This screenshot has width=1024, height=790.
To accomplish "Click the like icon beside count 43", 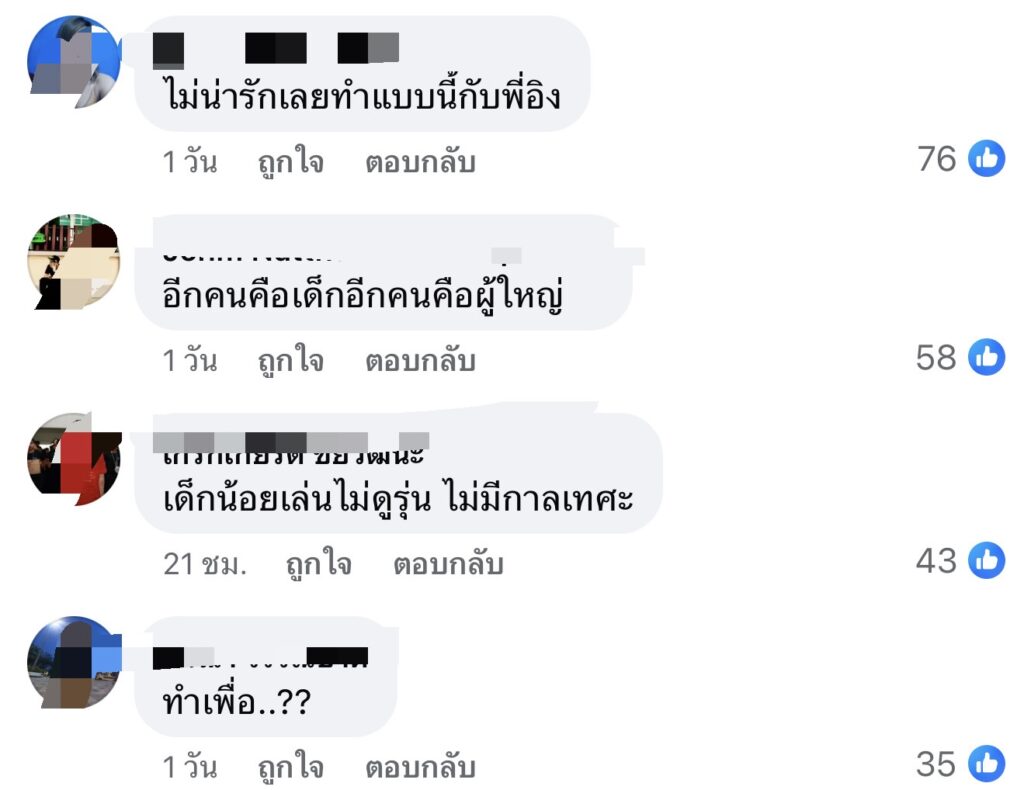I will pos(986,561).
